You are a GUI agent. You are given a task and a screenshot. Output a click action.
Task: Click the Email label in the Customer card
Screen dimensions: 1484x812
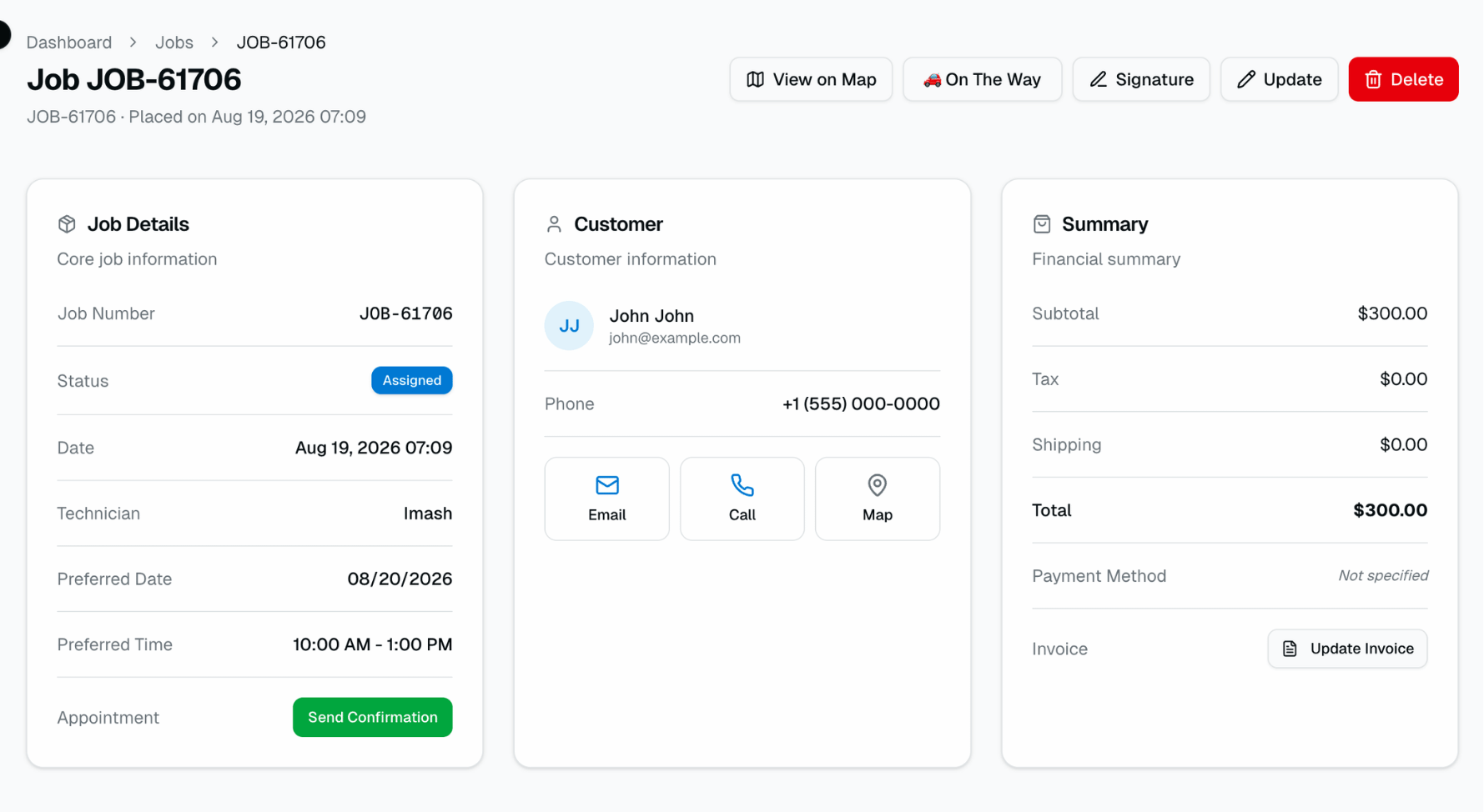coord(607,515)
